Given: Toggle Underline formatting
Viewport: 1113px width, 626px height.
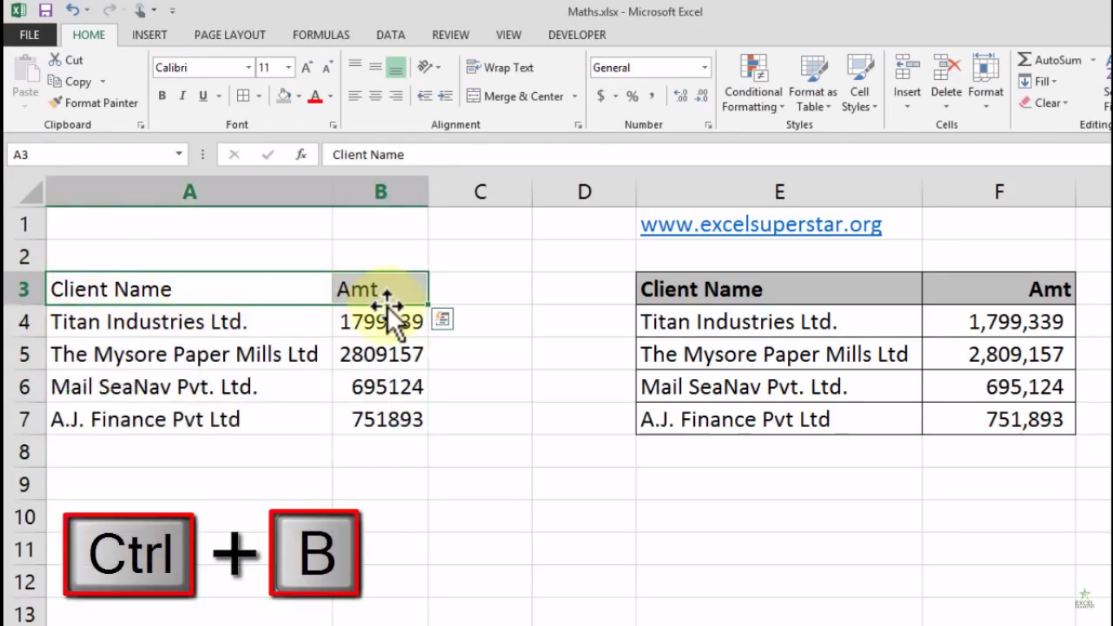Looking at the screenshot, I should 203,96.
